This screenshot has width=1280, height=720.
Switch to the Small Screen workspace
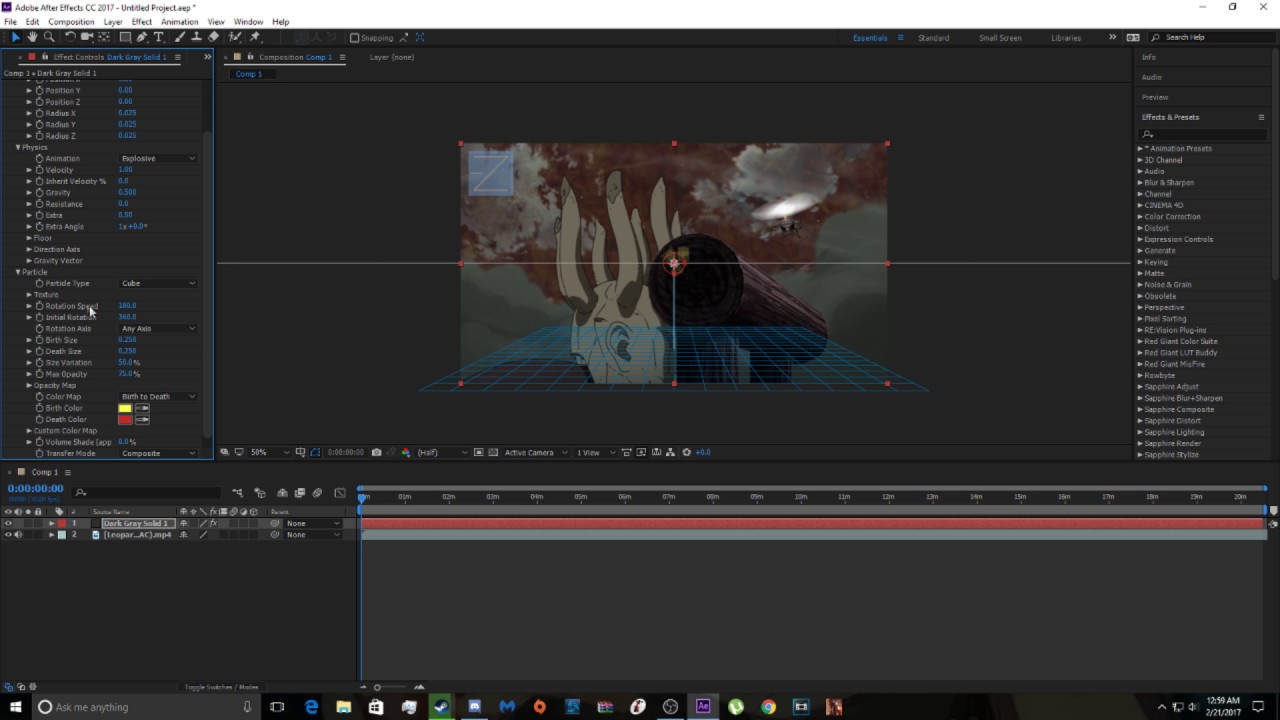[1000, 38]
